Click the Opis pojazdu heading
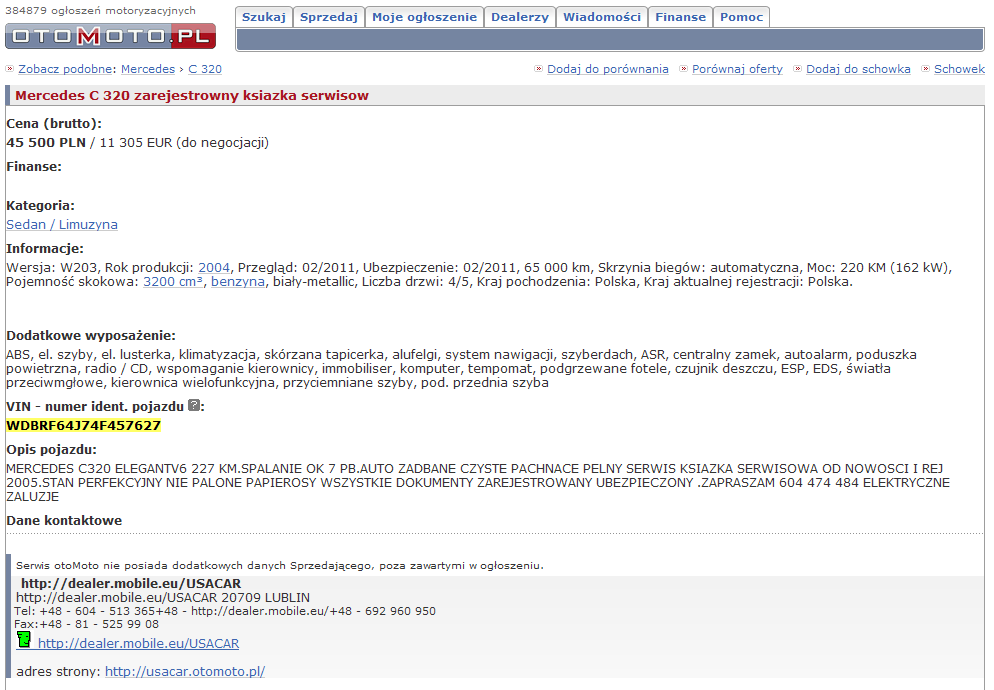This screenshot has height=690, width=994. [51, 450]
